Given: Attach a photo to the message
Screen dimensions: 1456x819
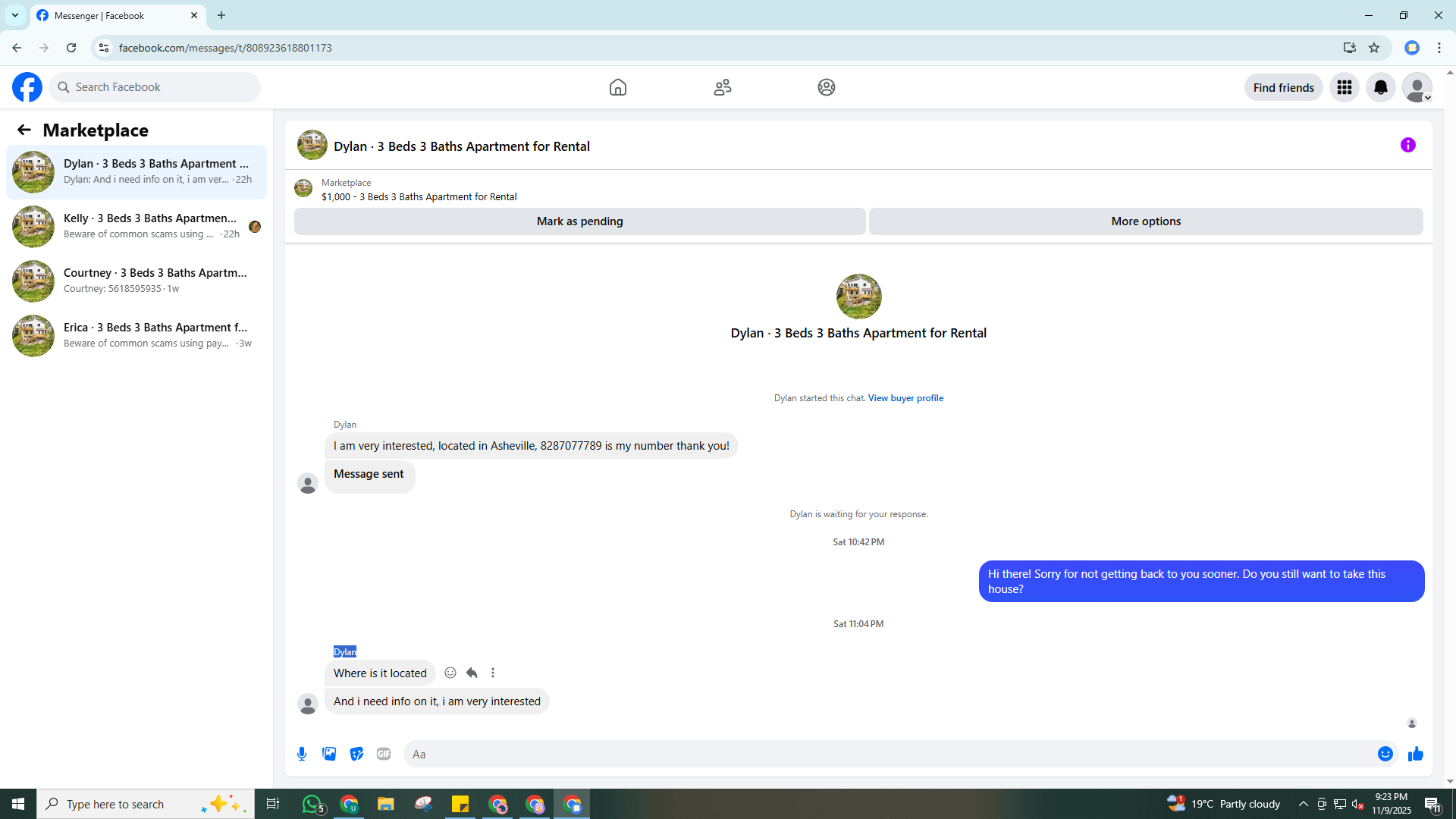Looking at the screenshot, I should pos(329,754).
